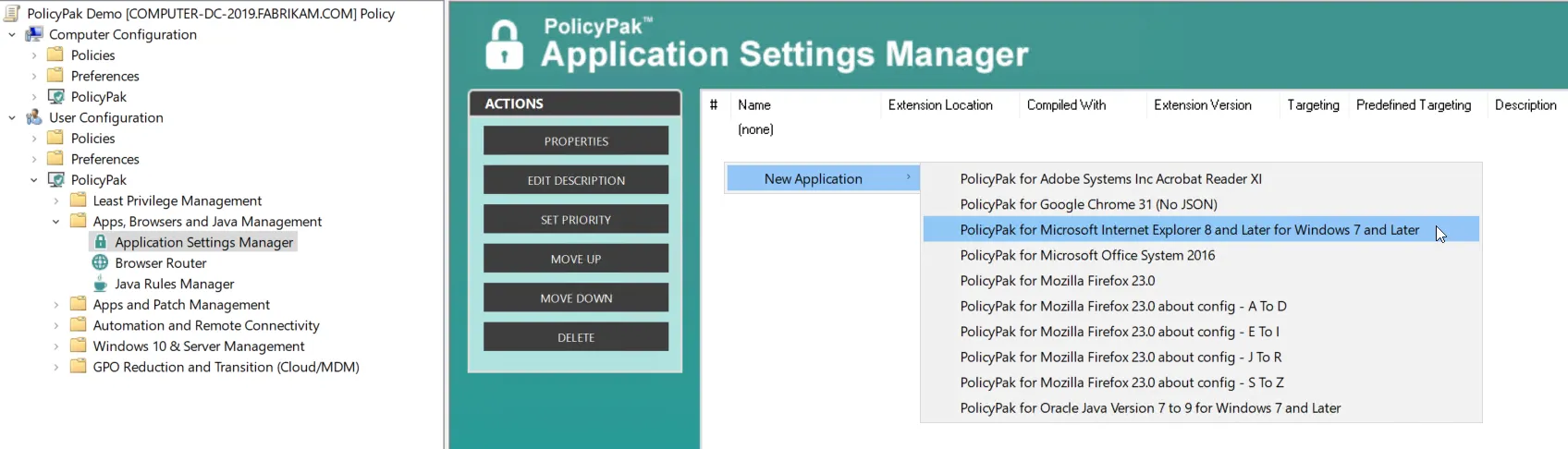This screenshot has height=449, width=1568.
Task: Select the Application Settings Manager tree item
Action: pyautogui.click(x=203, y=242)
